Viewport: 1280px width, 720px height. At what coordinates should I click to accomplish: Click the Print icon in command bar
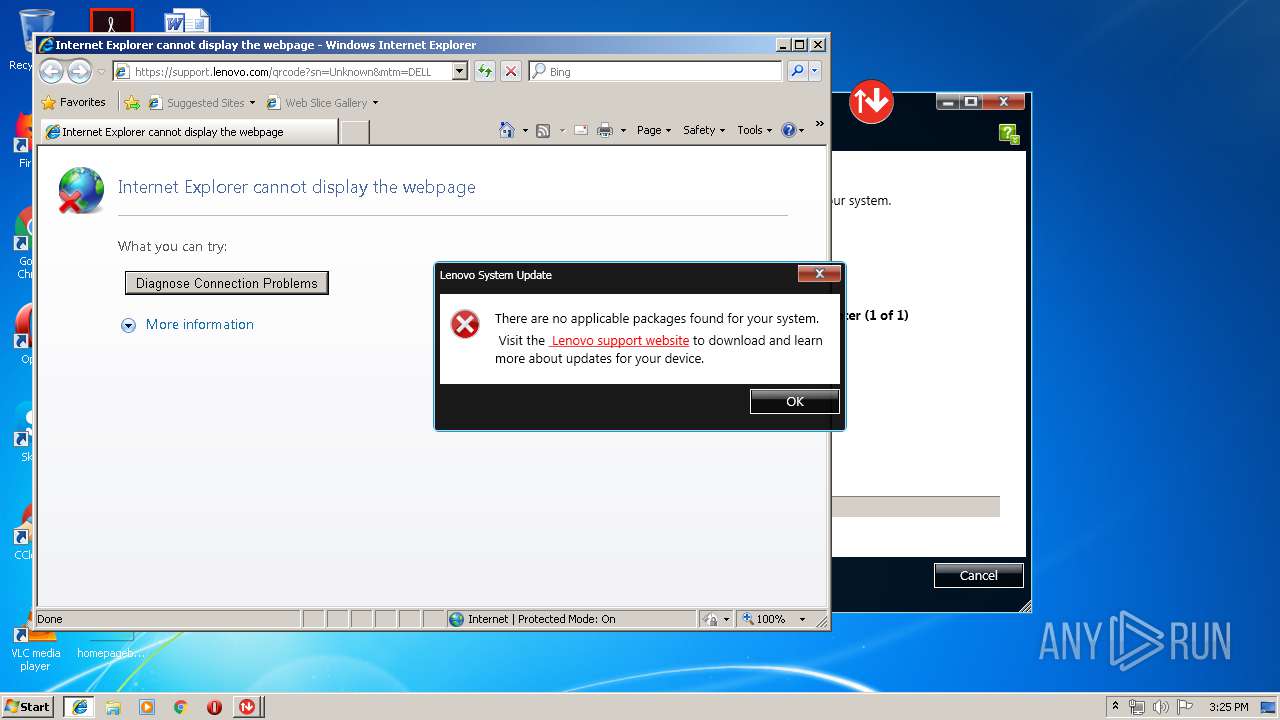605,130
